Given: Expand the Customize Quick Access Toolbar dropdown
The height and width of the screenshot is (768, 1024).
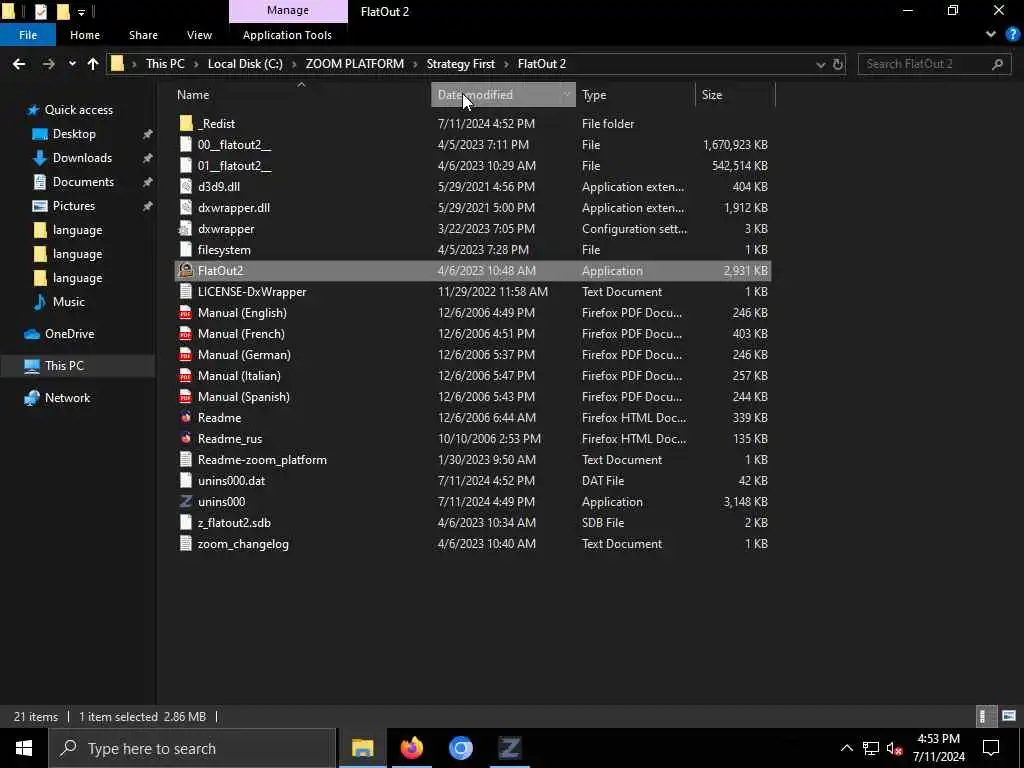Looking at the screenshot, I should [81, 12].
